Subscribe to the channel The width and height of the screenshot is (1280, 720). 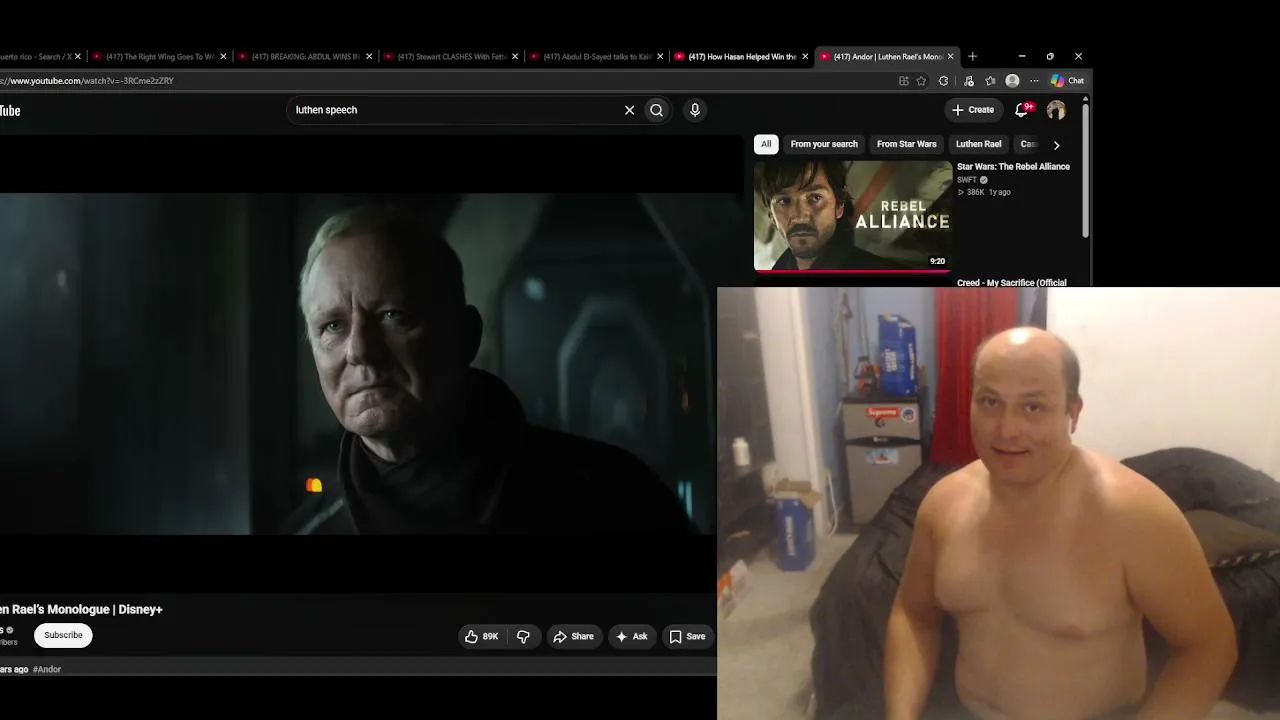click(x=63, y=635)
